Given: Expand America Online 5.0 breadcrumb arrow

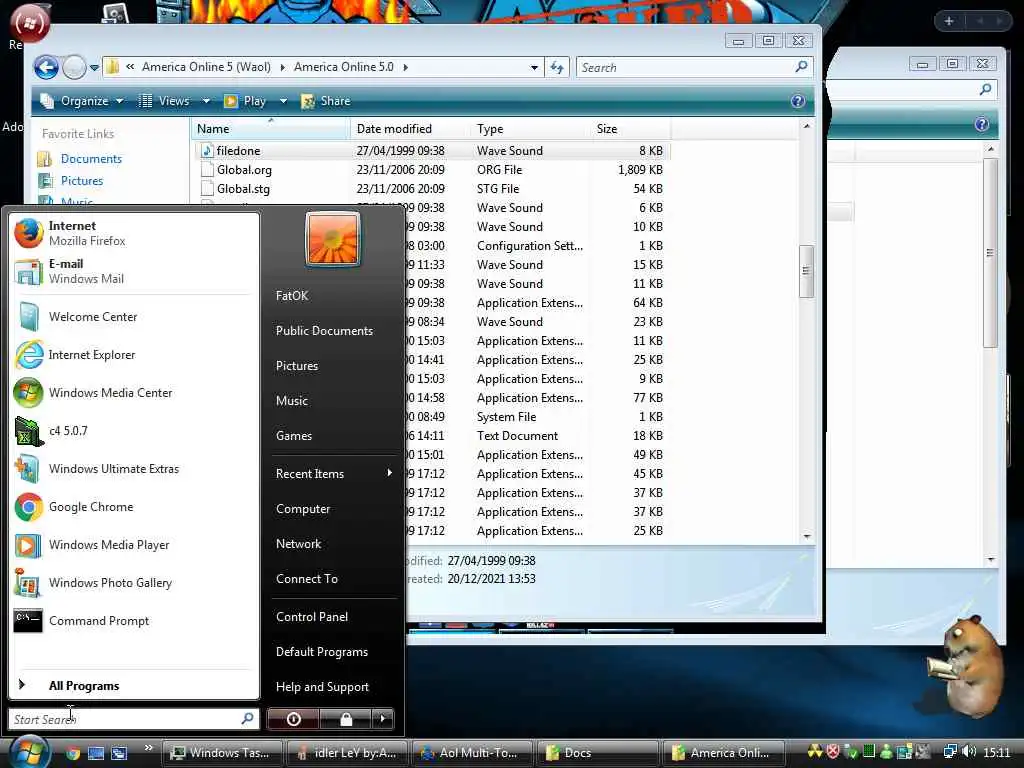Looking at the screenshot, I should click(406, 67).
